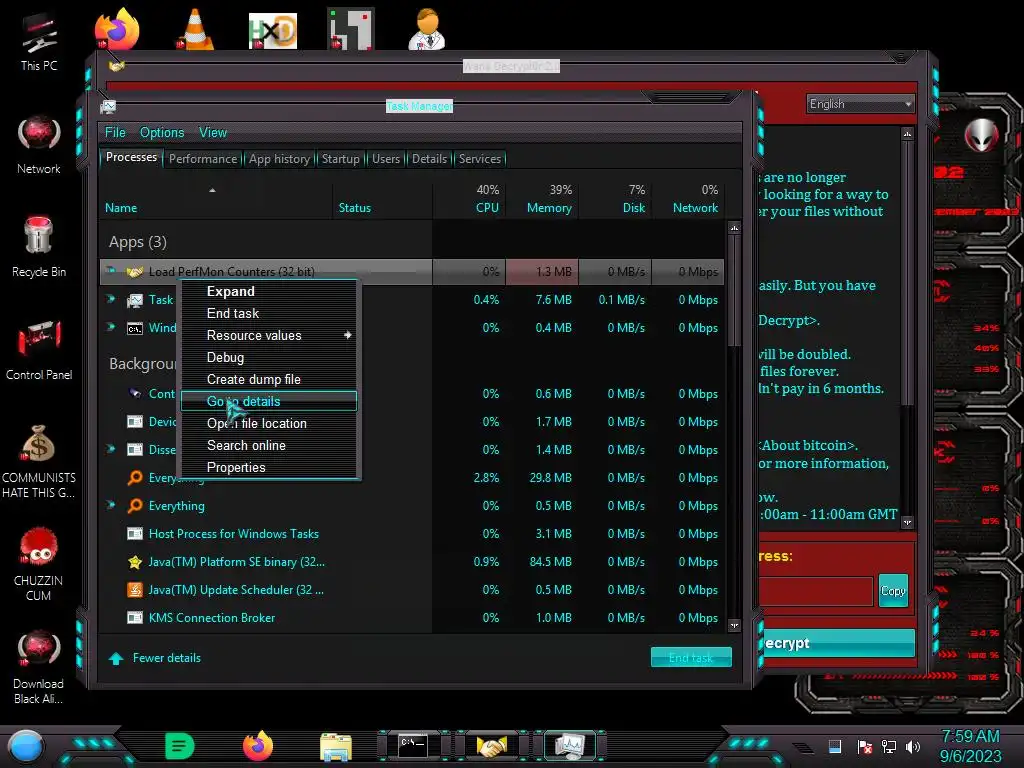Screen dimensions: 1024x768
Task: Switch to the Details tab
Action: (x=429, y=159)
